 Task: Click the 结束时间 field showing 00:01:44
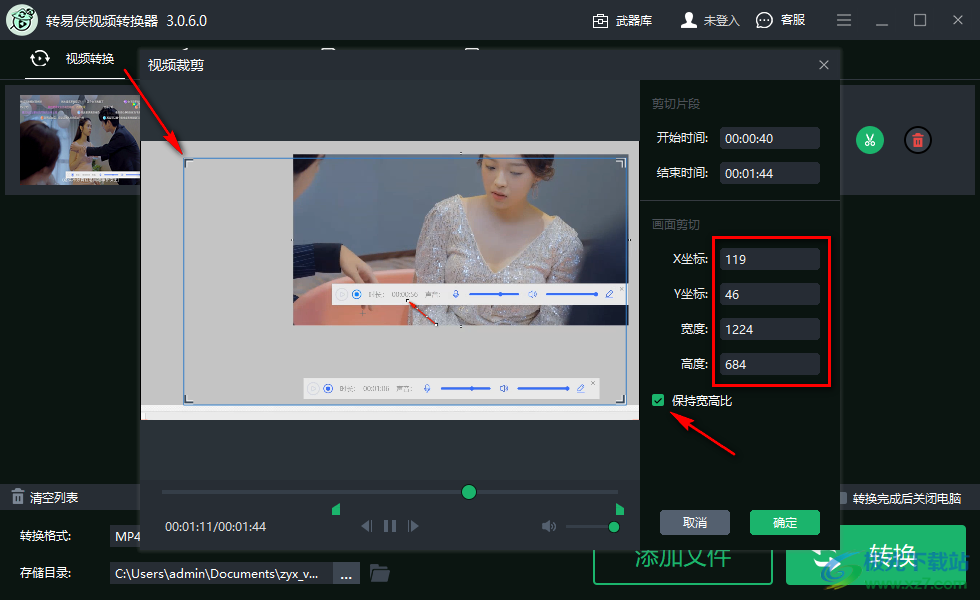(769, 173)
